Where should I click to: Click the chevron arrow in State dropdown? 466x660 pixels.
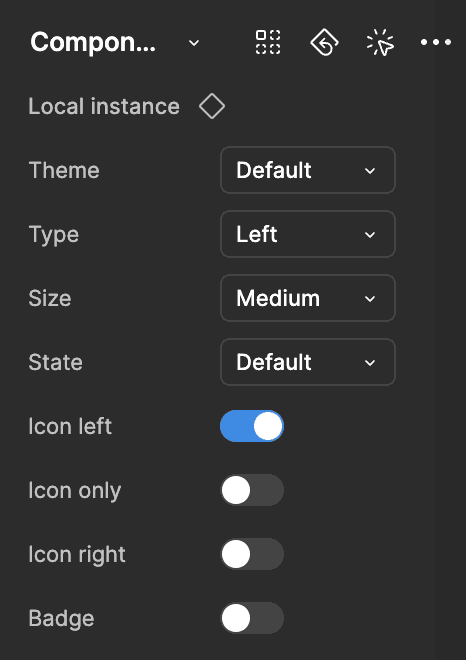(370, 363)
